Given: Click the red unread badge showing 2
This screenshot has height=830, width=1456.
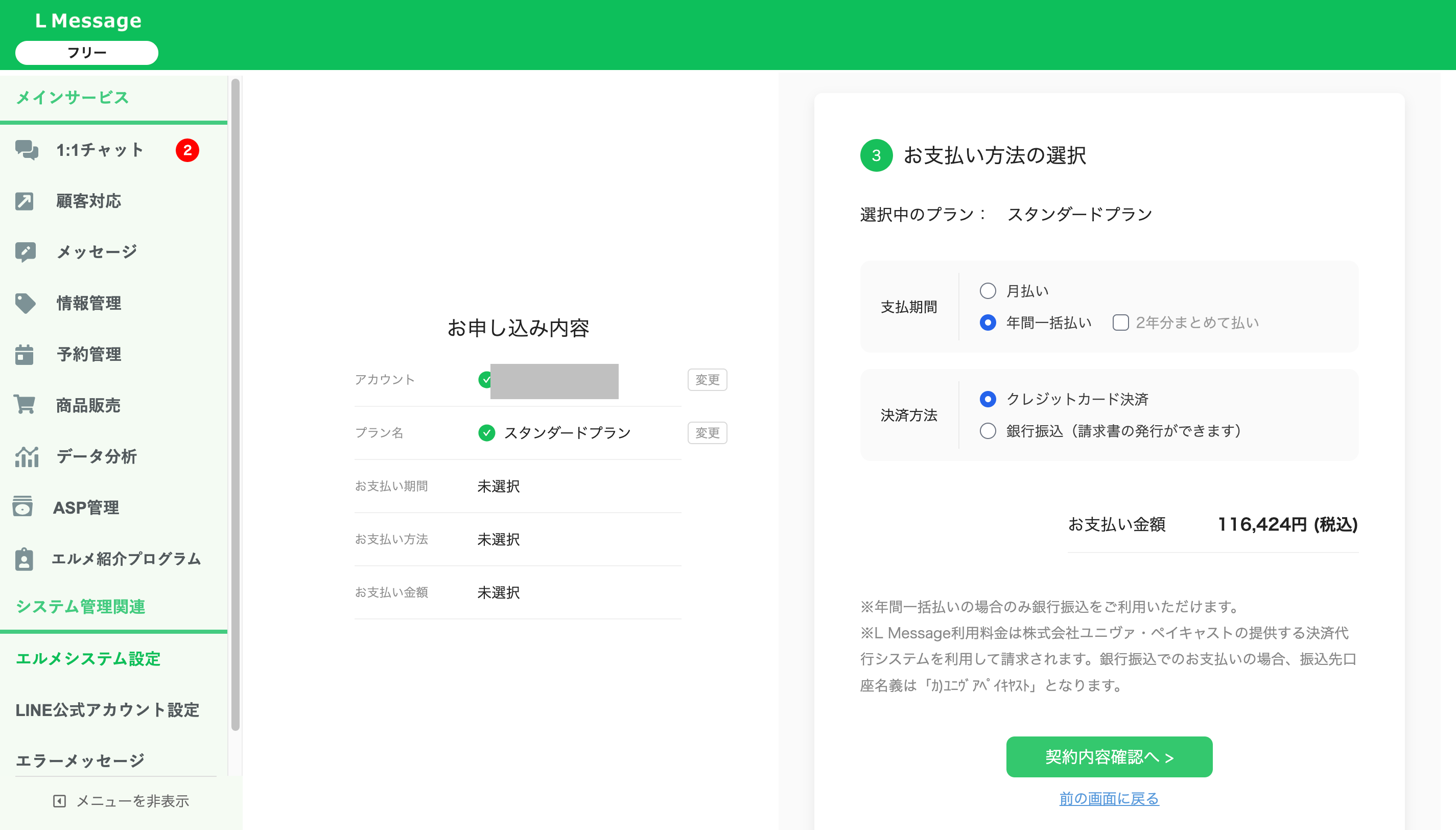Looking at the screenshot, I should (x=187, y=150).
